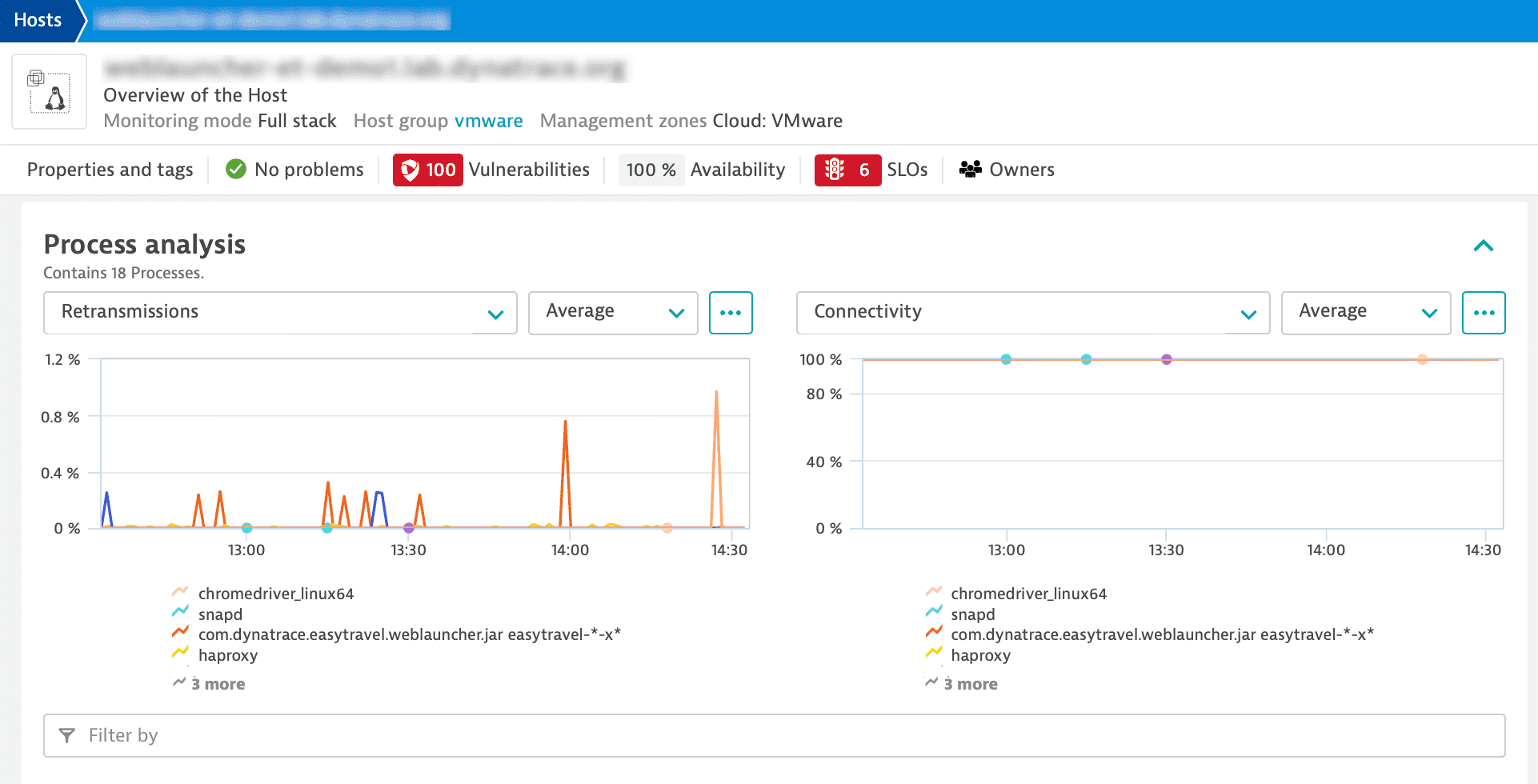Click the green No problems checkmark icon
Image resolution: width=1538 pixels, height=784 pixels.
[236, 170]
